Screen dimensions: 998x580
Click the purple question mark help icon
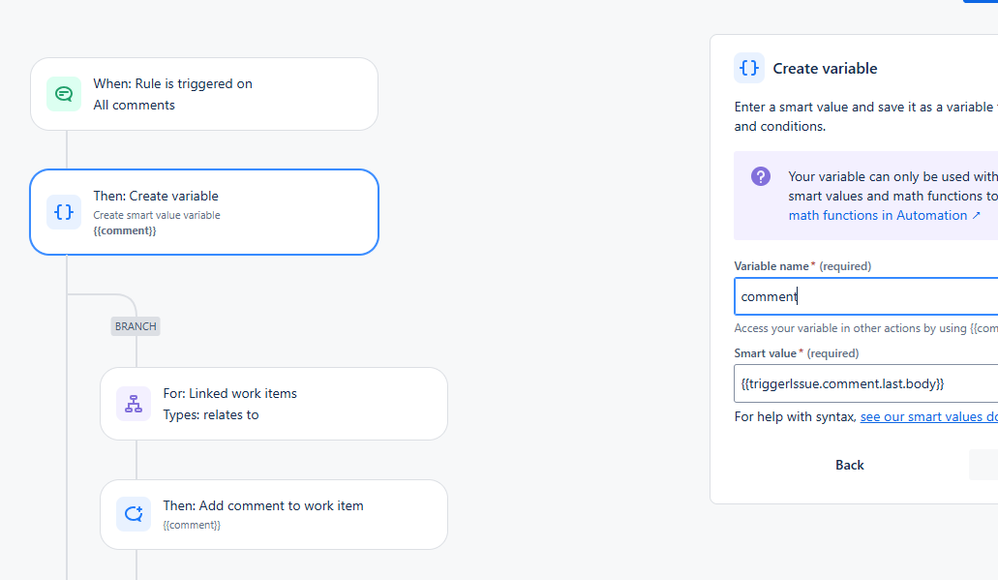pos(761,177)
